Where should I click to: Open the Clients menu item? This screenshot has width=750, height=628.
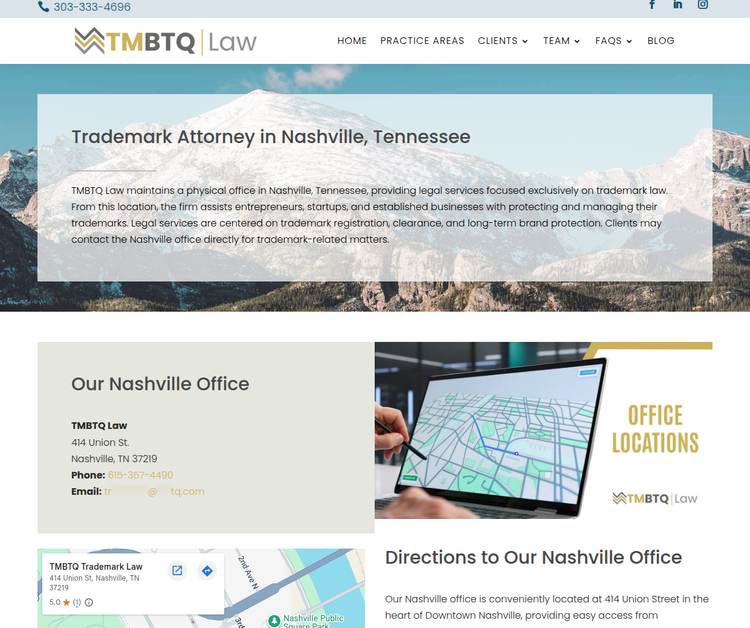pos(497,41)
